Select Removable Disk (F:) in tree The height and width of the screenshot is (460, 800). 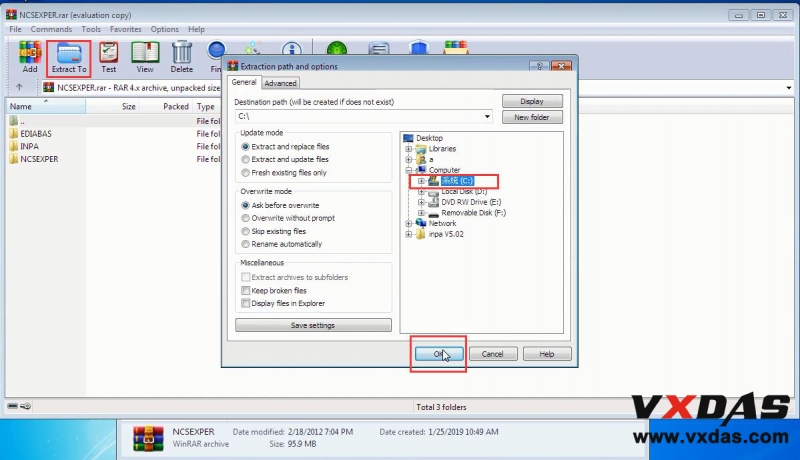(473, 213)
